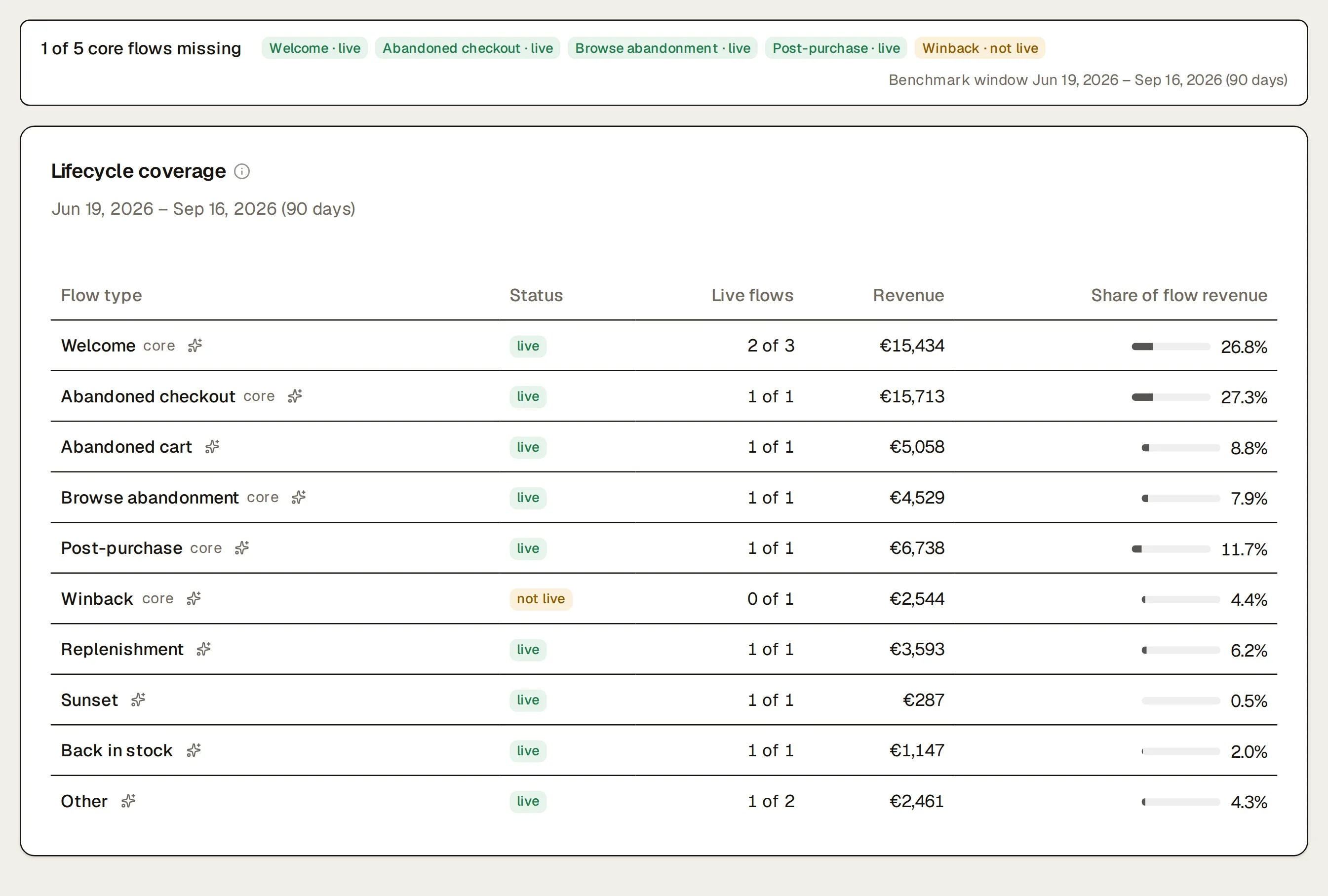The image size is (1328, 896).
Task: Click the Flow type column header
Action: click(102, 295)
